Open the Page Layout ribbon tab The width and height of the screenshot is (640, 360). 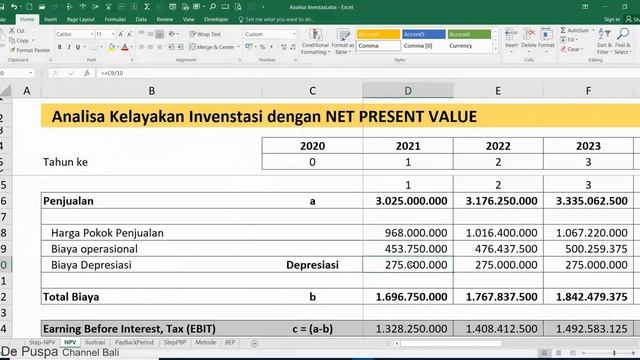coord(80,19)
